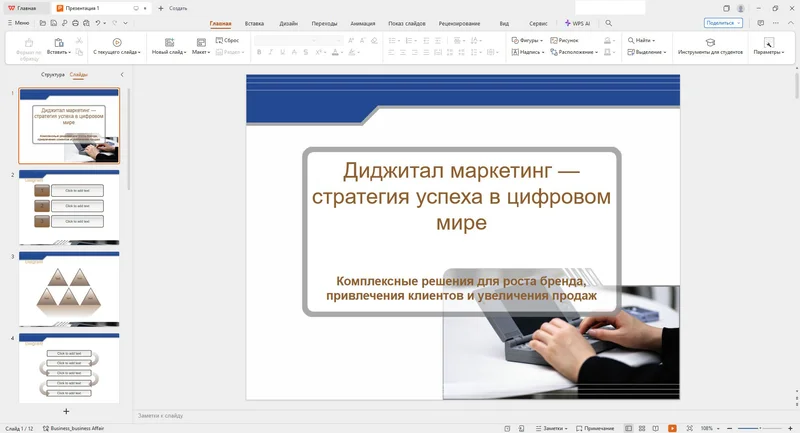This screenshot has width=800, height=433.
Task: Clear formatting with the eraser icon
Action: point(374,40)
